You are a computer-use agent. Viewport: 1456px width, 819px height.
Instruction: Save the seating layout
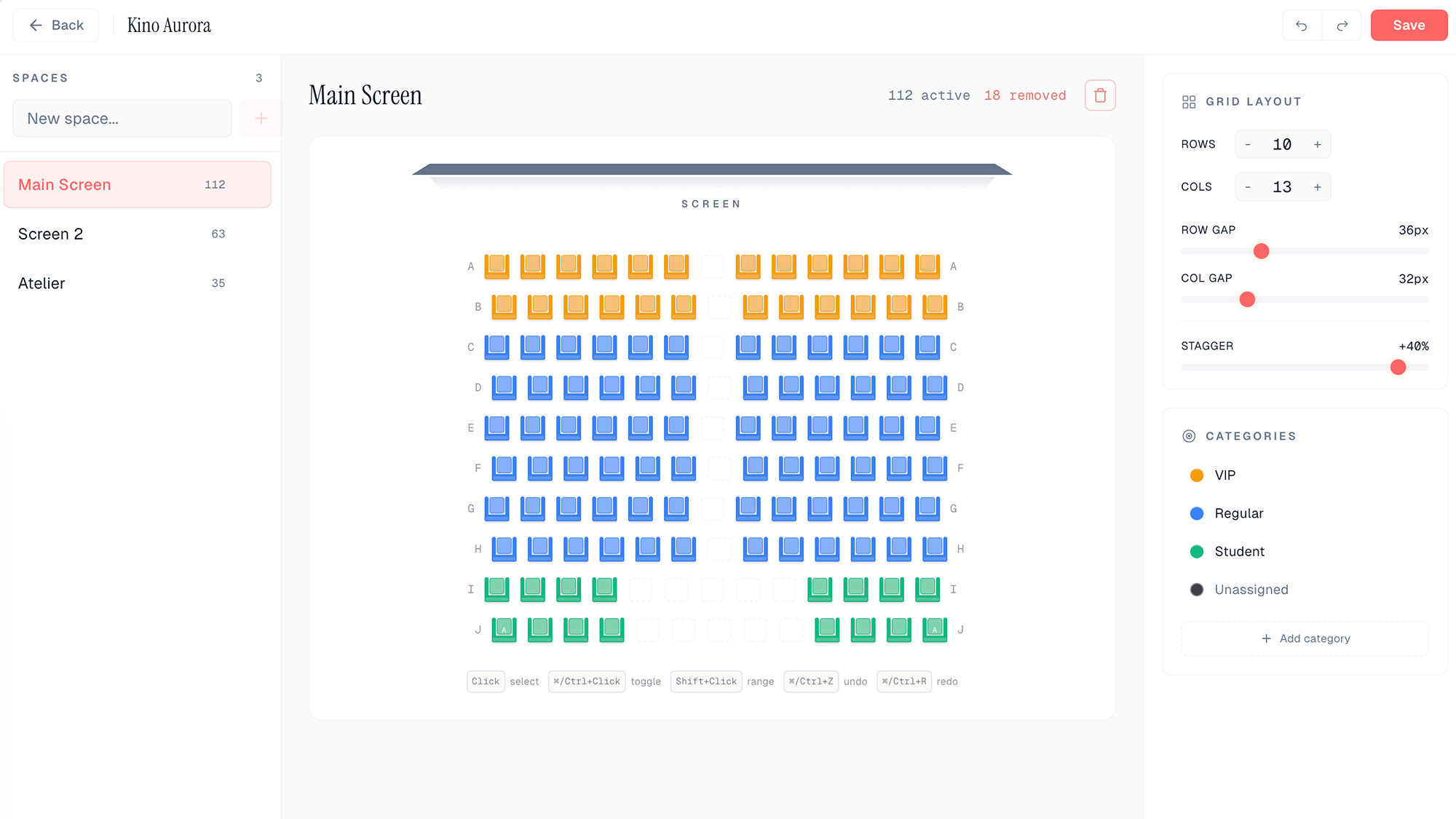click(1408, 25)
